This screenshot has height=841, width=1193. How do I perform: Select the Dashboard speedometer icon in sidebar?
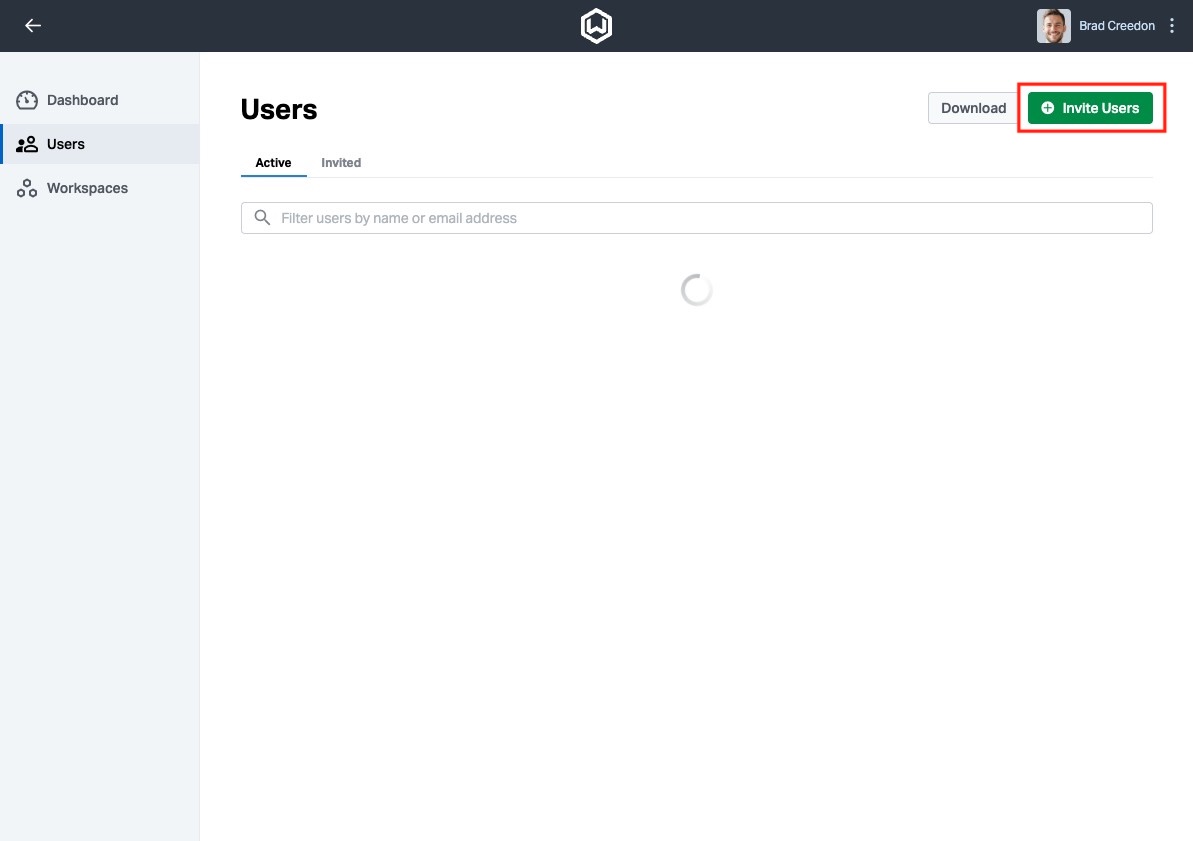click(x=26, y=100)
